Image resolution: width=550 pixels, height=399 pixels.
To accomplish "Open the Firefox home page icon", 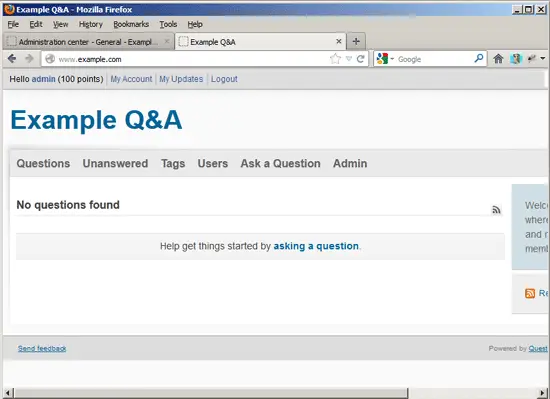I will 498,59.
